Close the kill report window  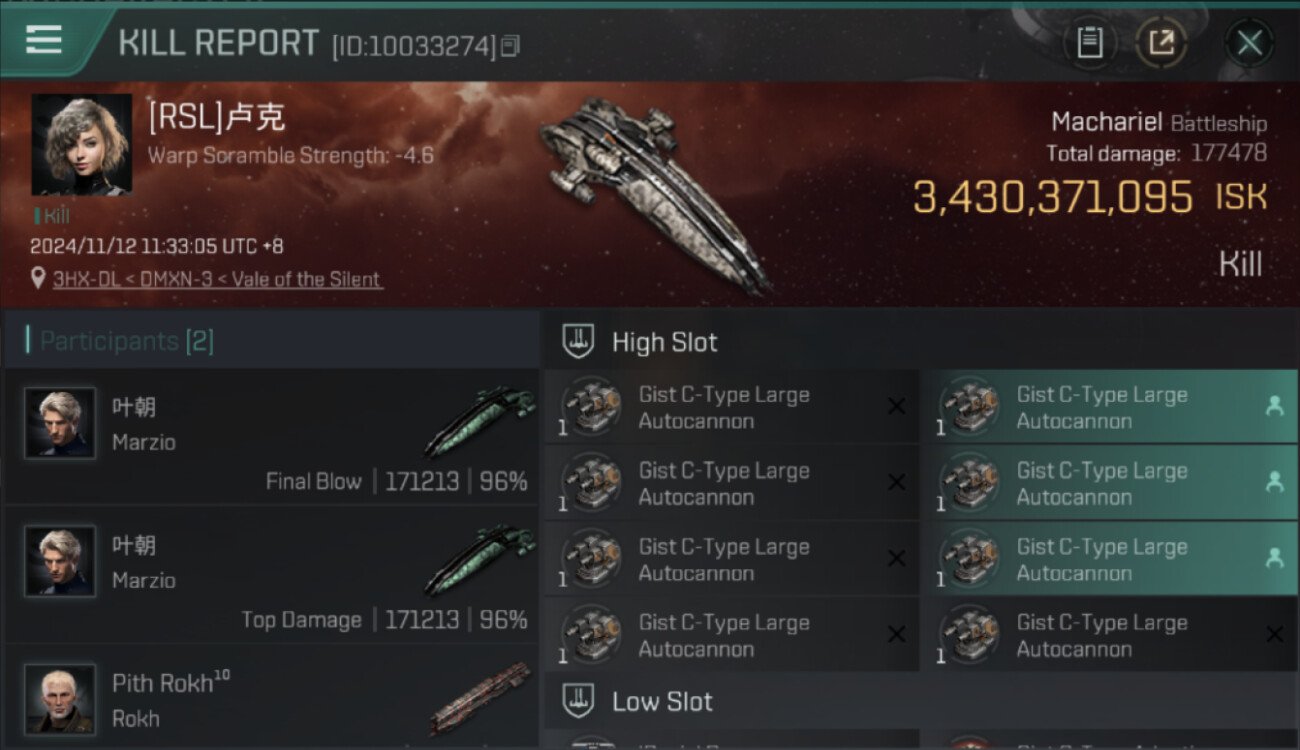pyautogui.click(x=1249, y=43)
